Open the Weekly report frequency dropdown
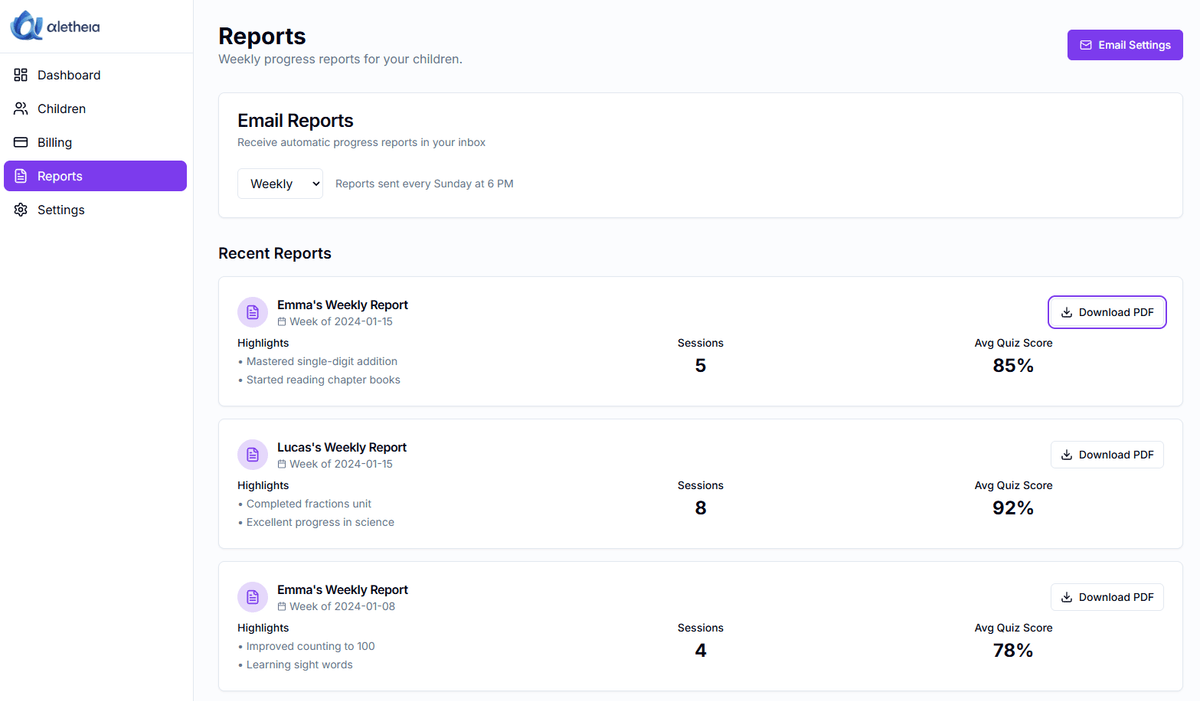Image resolution: width=1200 pixels, height=701 pixels. pyautogui.click(x=280, y=183)
